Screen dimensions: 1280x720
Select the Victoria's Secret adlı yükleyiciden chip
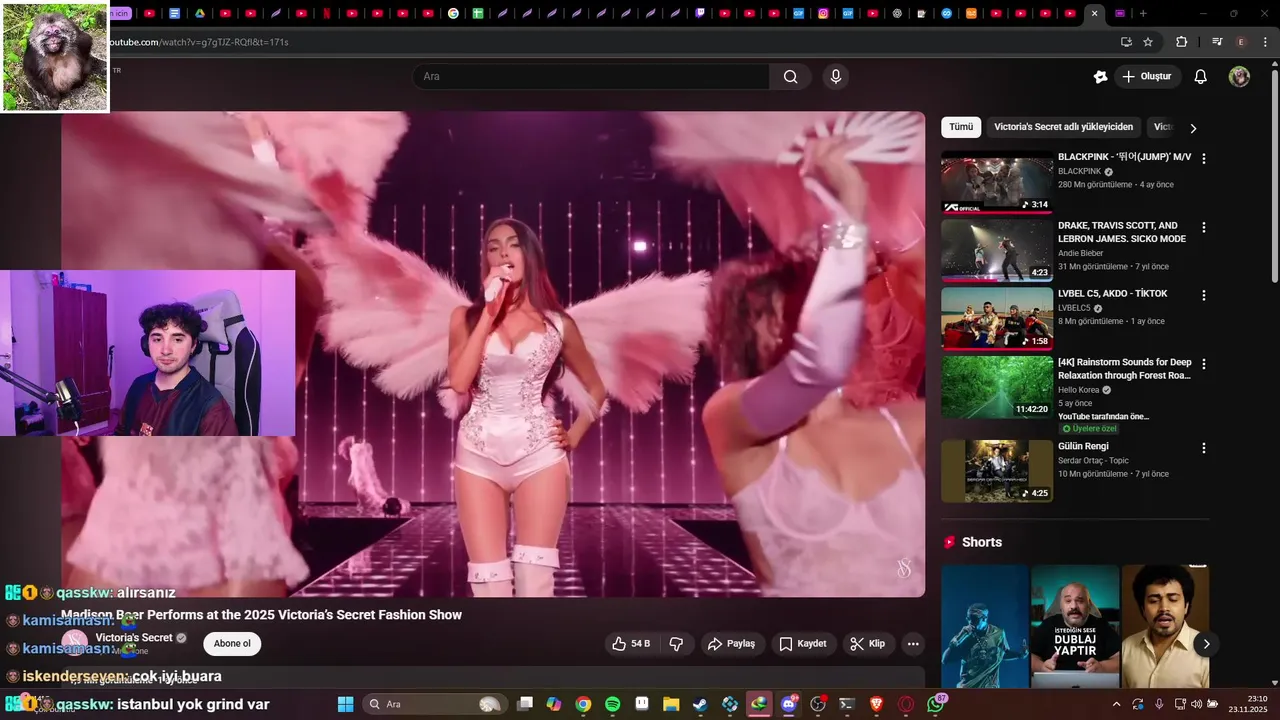tap(1063, 127)
